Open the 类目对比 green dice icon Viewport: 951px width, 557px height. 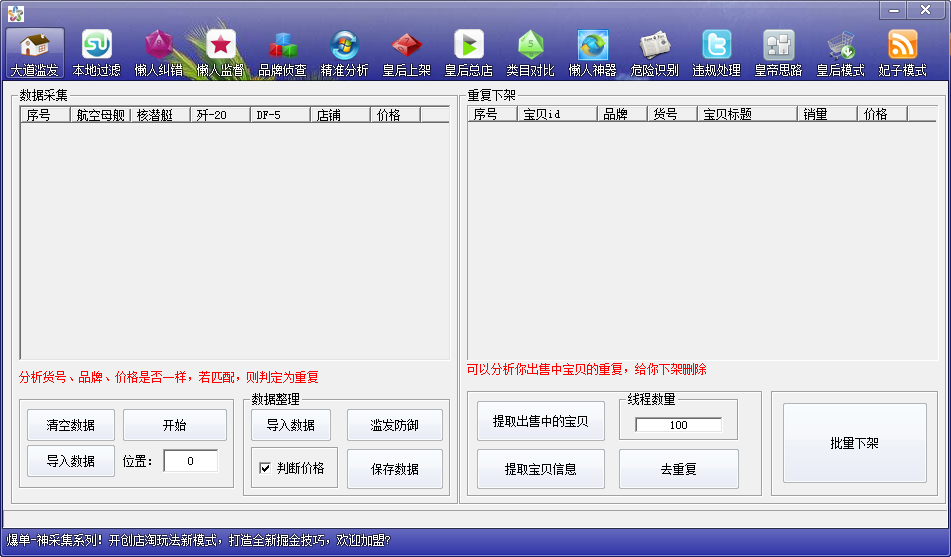click(531, 53)
